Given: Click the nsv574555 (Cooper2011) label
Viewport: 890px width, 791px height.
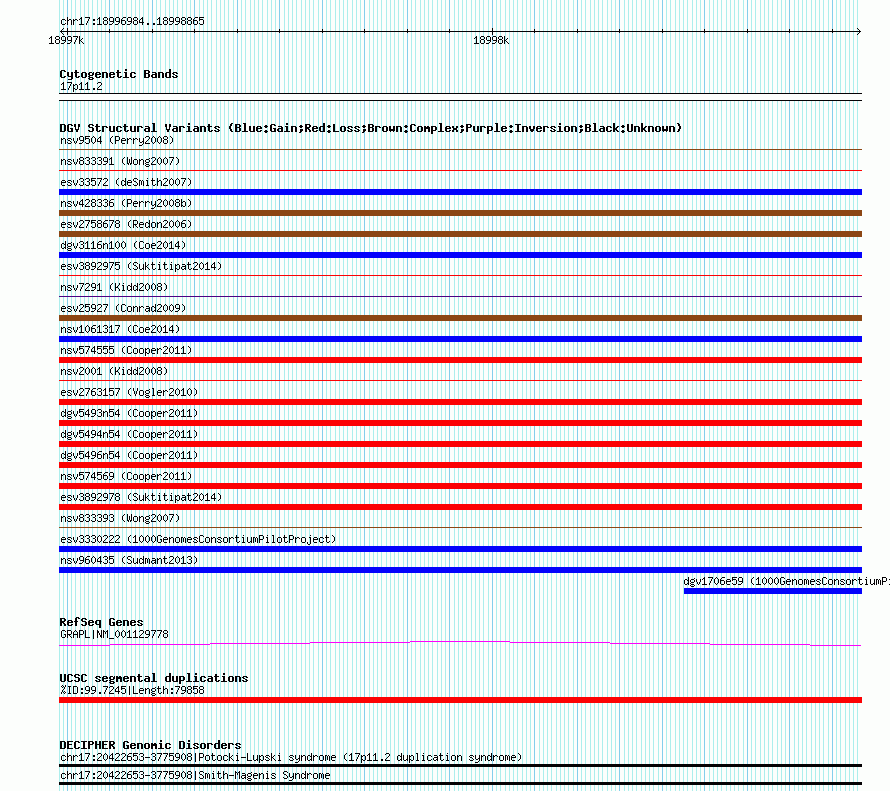Looking at the screenshot, I should click(126, 350).
